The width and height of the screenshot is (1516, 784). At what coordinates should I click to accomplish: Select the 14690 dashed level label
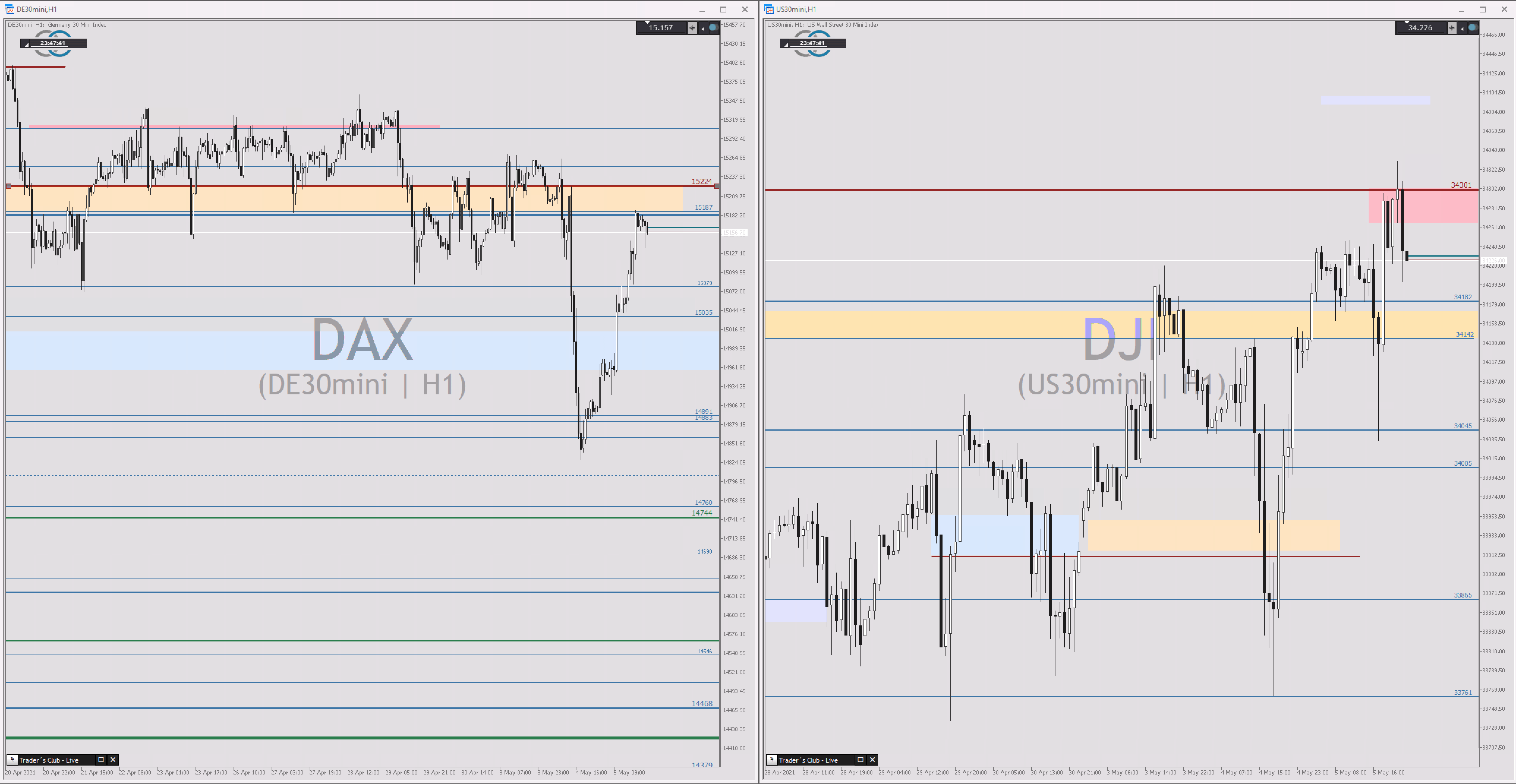pos(705,552)
